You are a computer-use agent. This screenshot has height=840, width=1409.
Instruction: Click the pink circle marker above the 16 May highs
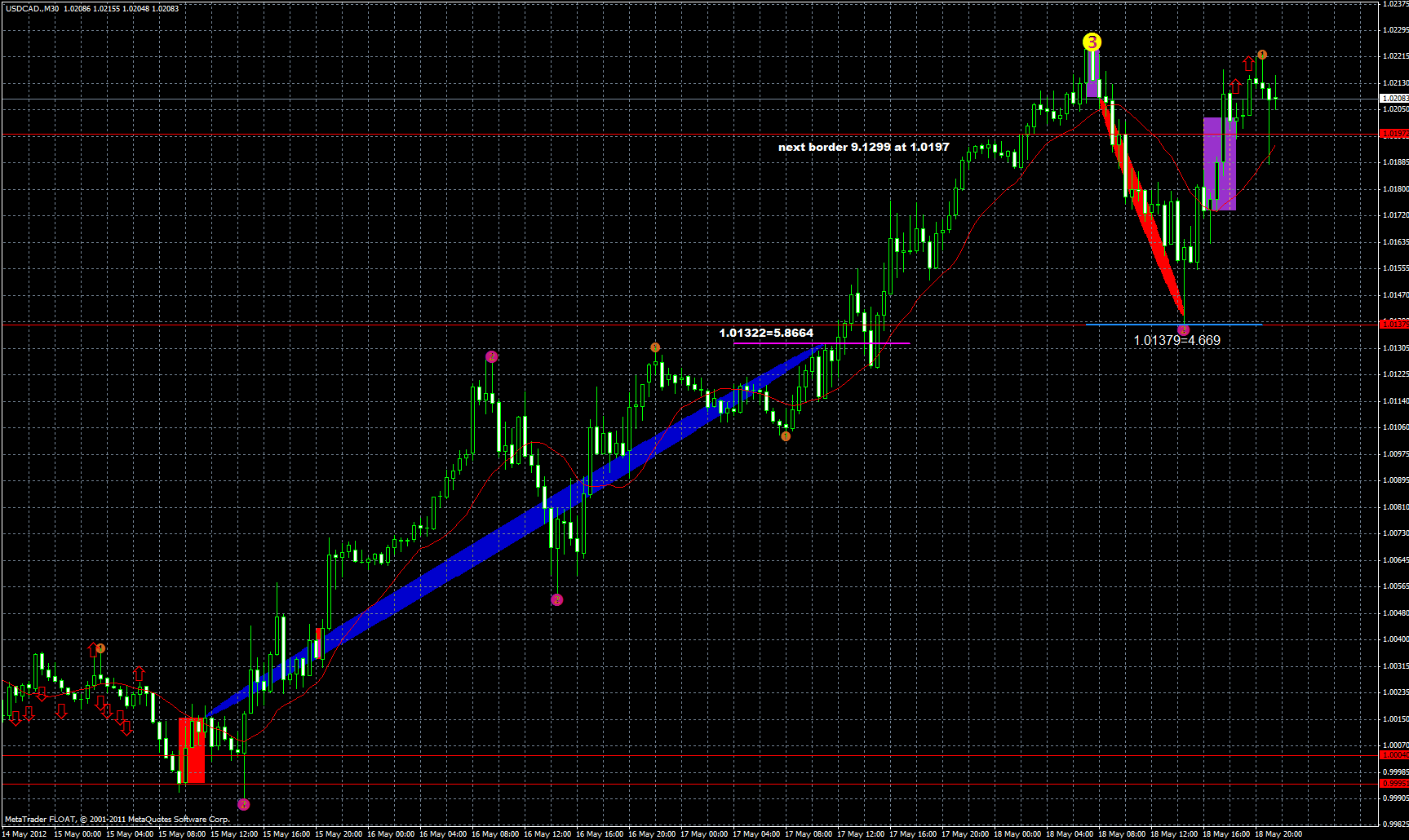click(492, 356)
